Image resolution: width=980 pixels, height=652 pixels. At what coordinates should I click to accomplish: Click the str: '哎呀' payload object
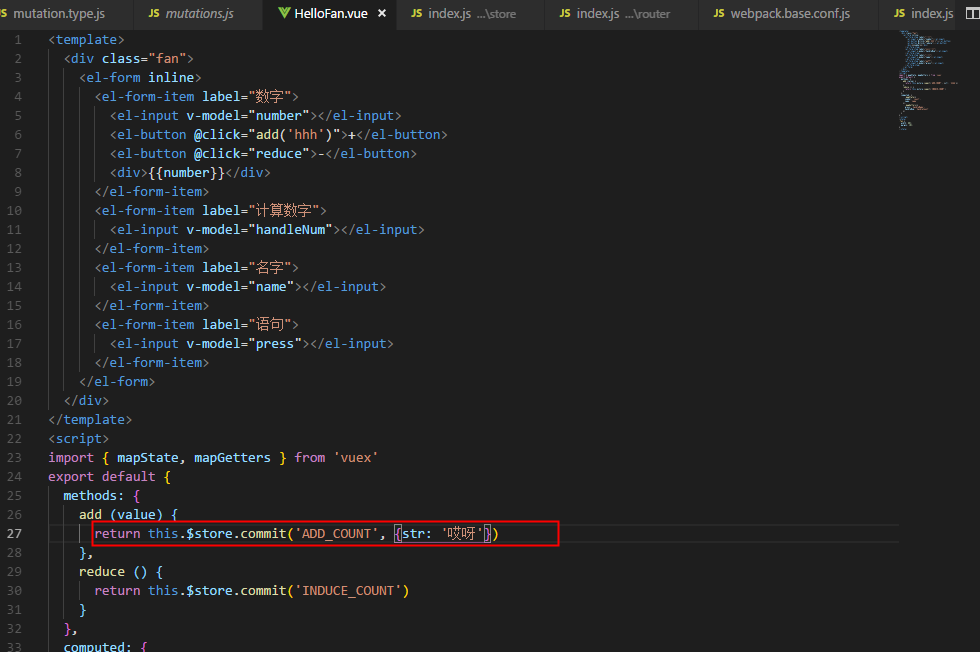coord(442,534)
